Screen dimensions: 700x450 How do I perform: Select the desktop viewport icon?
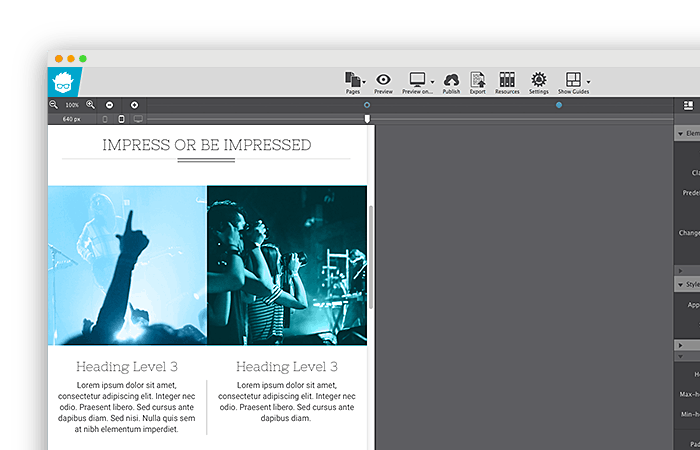(x=138, y=119)
